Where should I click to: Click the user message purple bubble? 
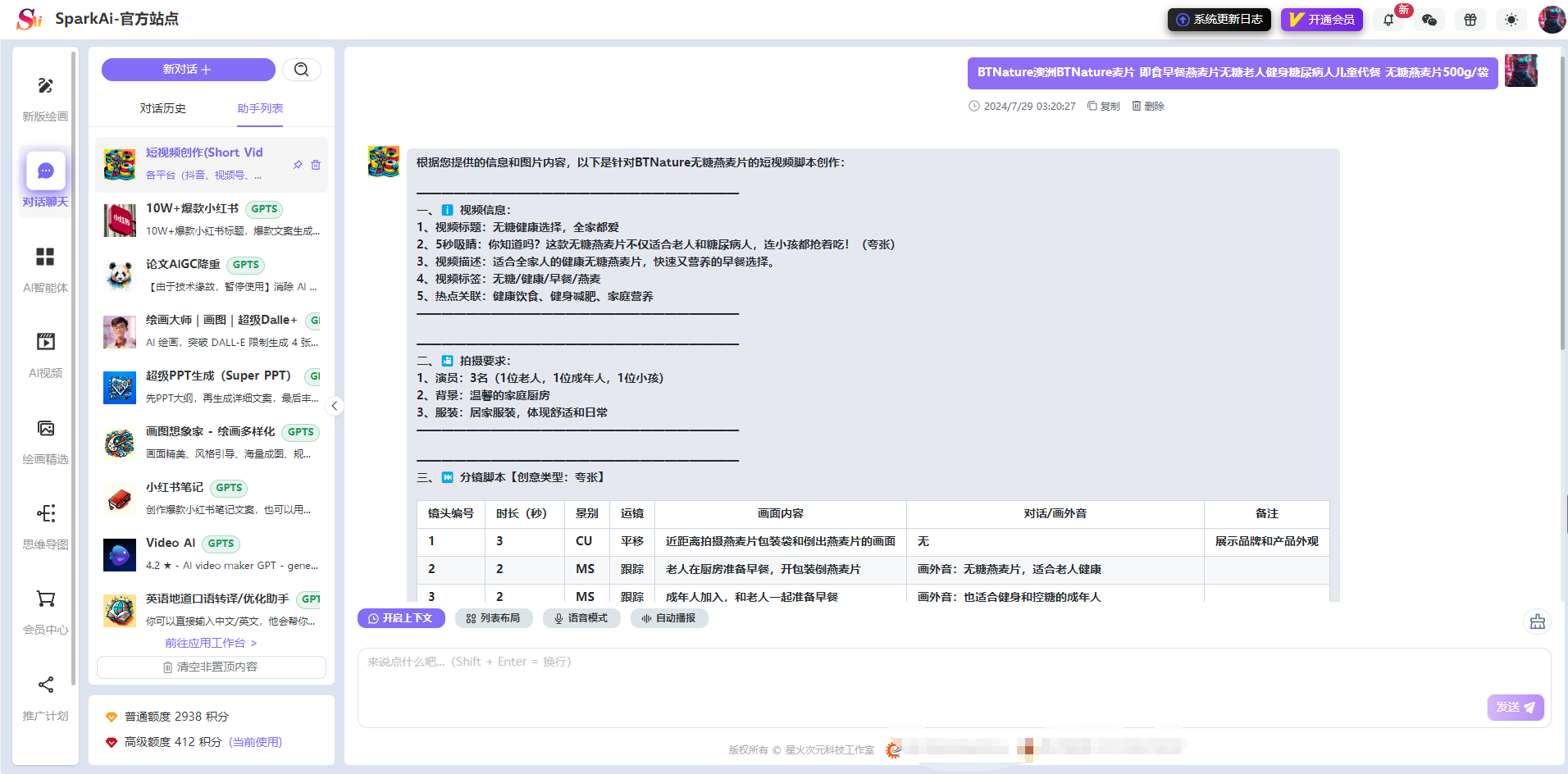tap(1233, 73)
